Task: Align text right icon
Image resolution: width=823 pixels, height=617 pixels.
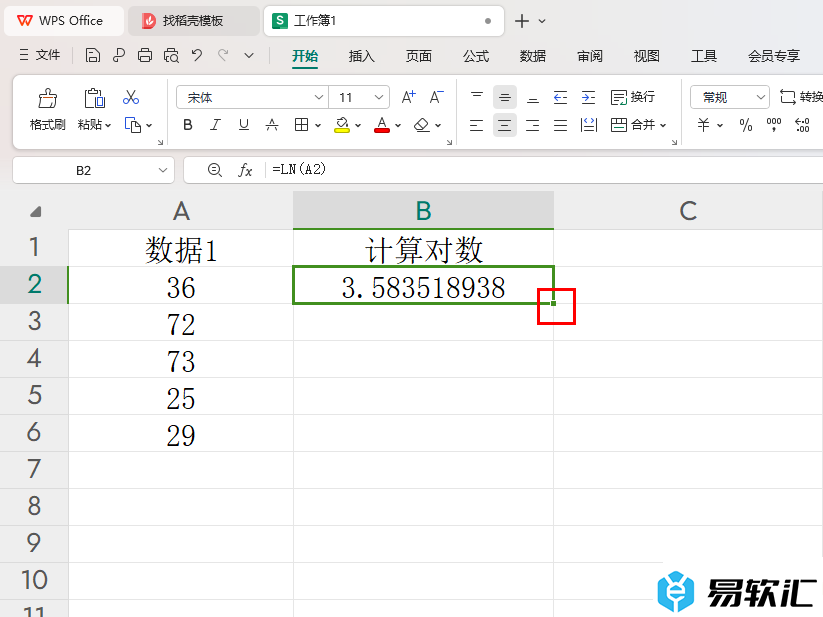Action: (533, 125)
